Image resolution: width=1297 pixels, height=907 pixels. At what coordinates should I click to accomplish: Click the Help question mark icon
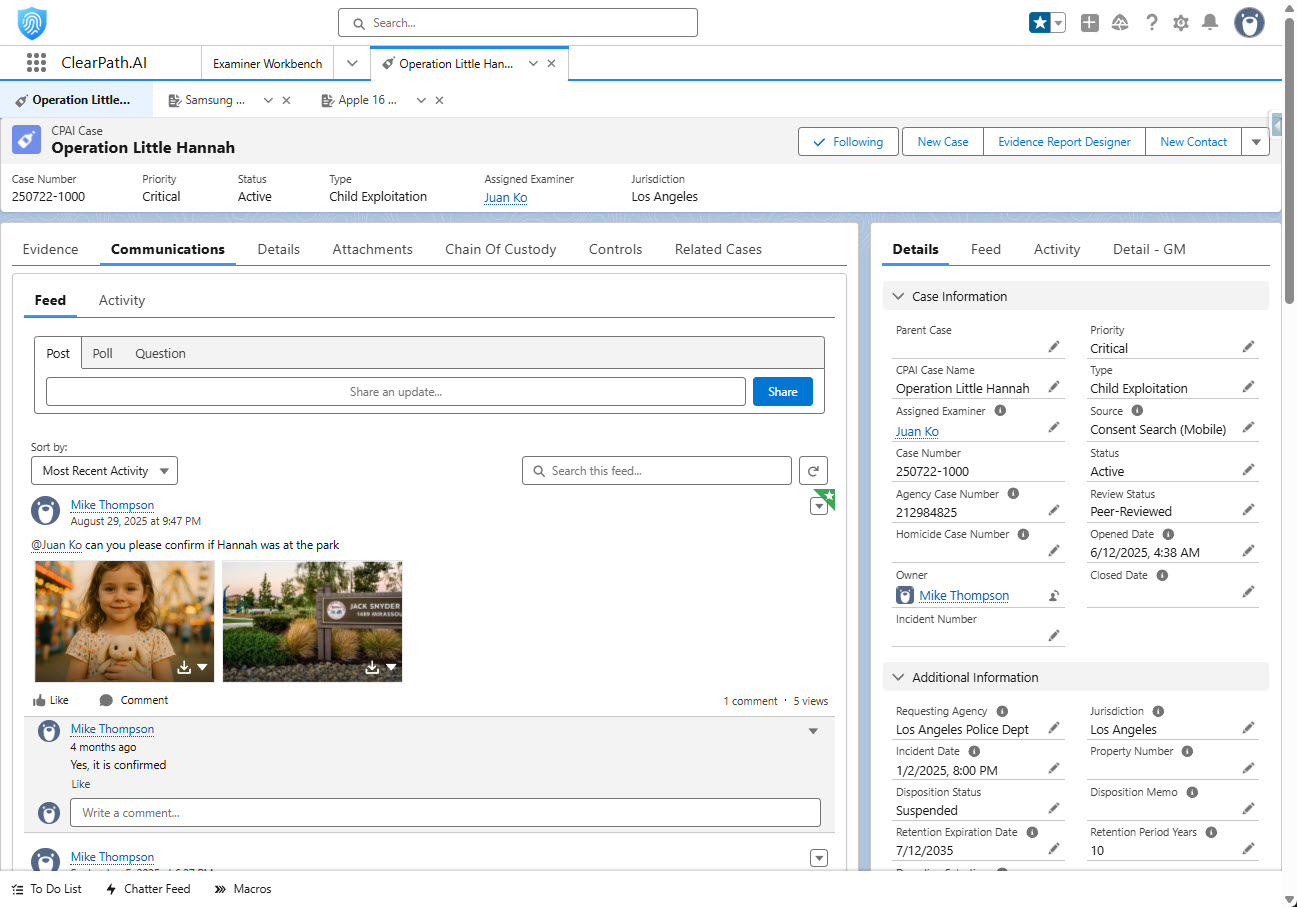[1152, 22]
